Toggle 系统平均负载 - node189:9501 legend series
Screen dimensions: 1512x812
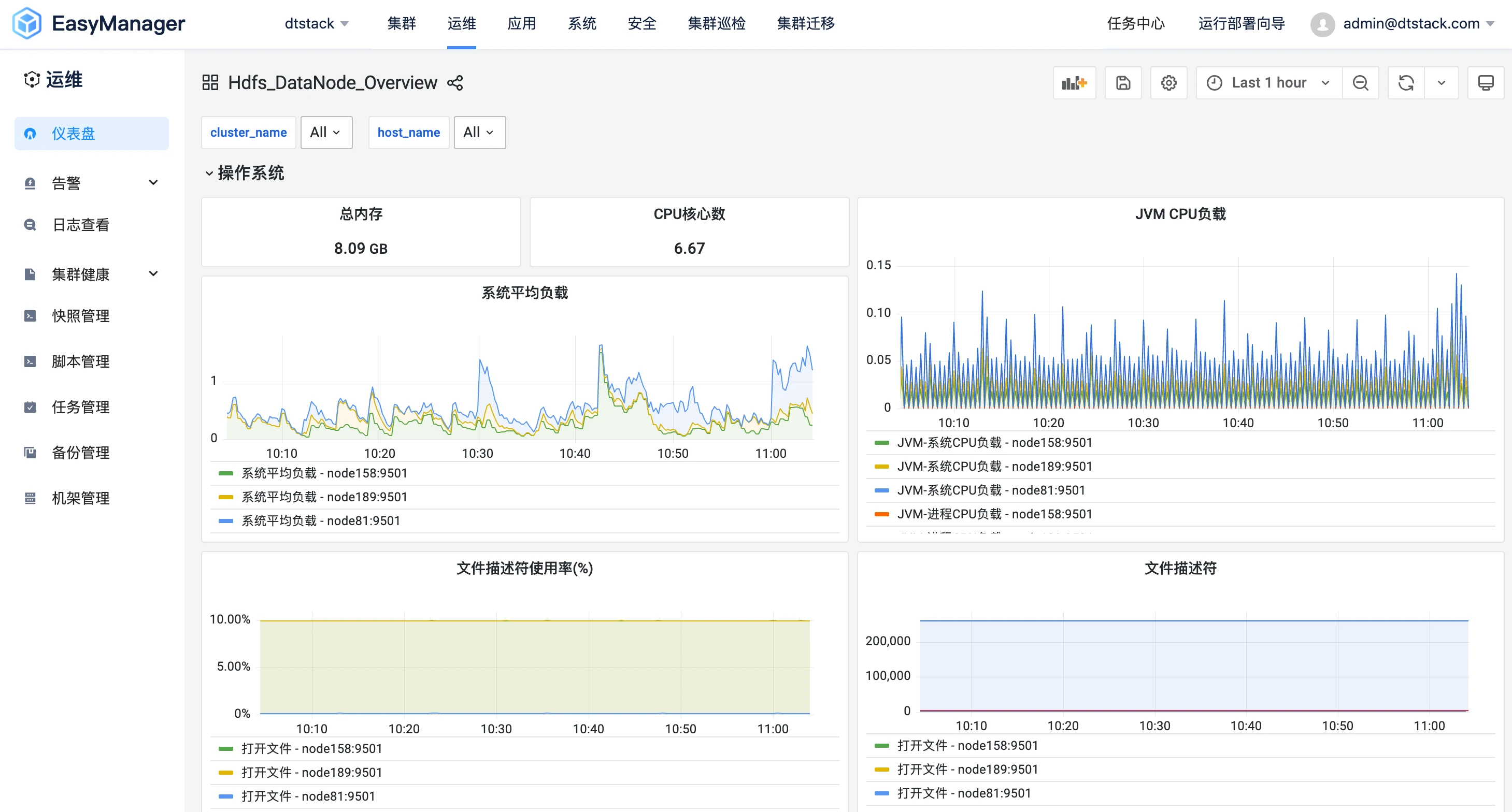pos(324,498)
